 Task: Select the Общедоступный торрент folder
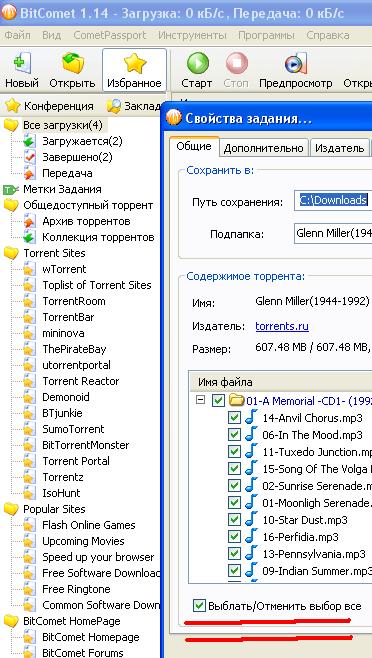[x=88, y=205]
